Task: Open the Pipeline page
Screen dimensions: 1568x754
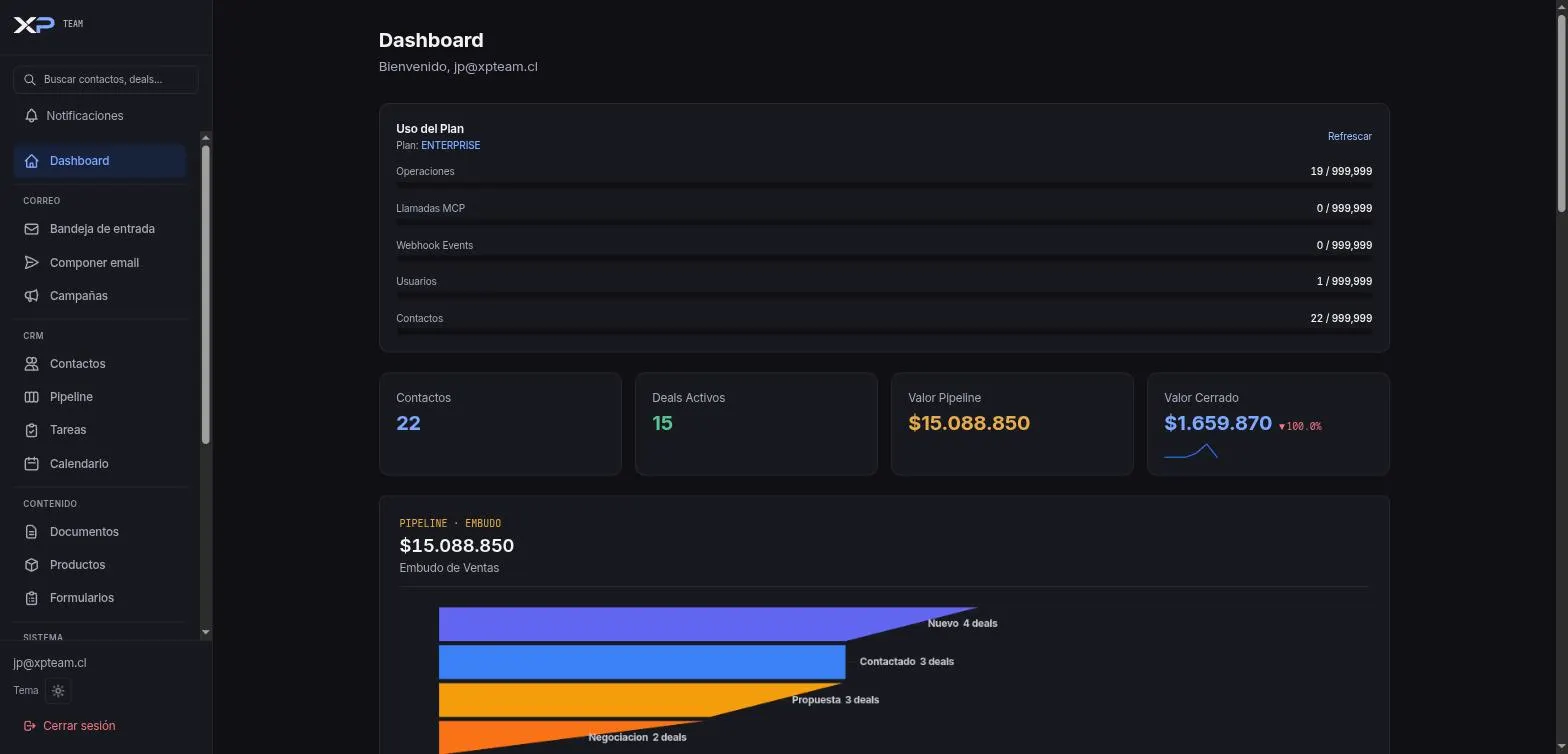Action: 100,397
